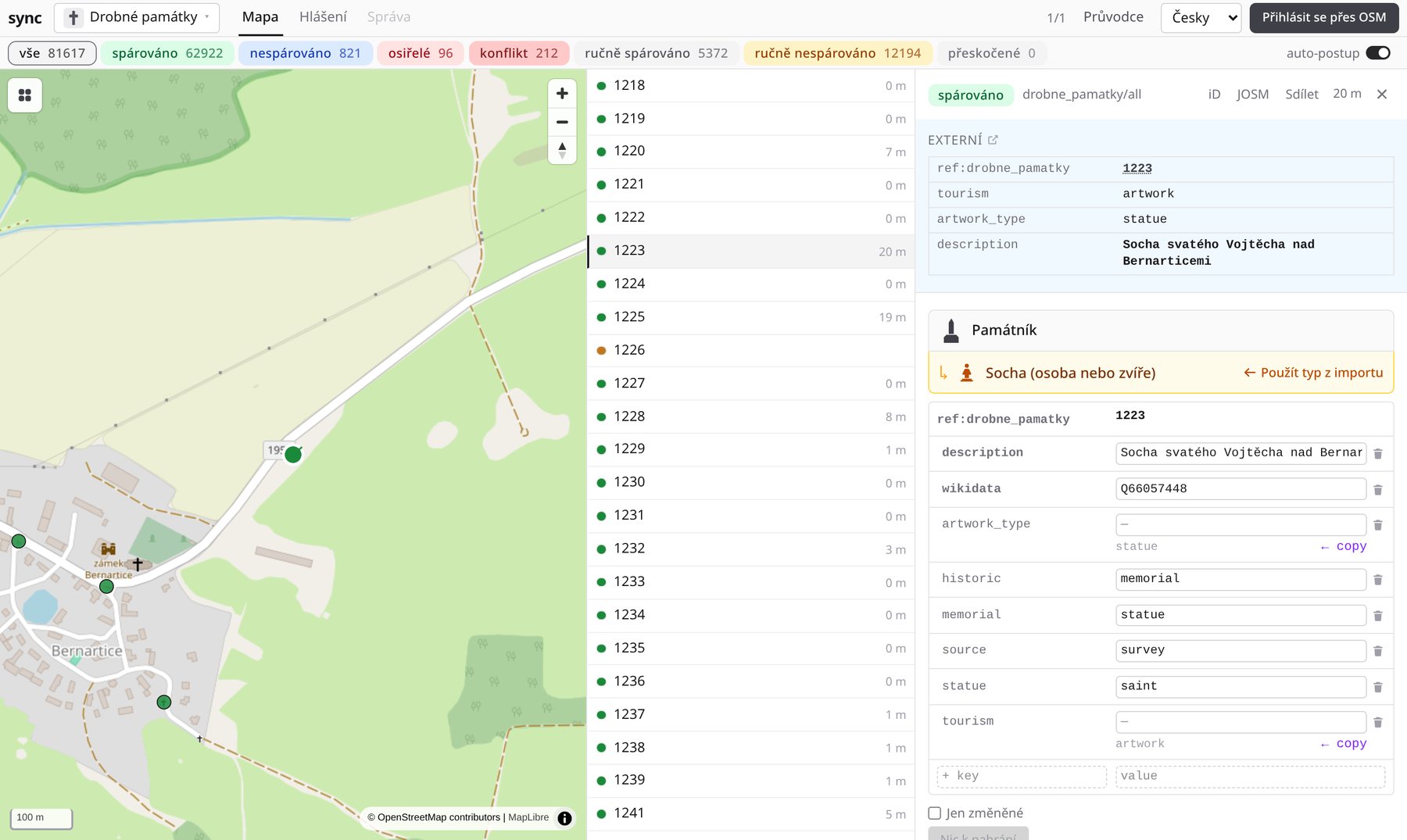Image resolution: width=1407 pixels, height=840 pixels.
Task: Switch to the Hlášení tab
Action: [323, 17]
